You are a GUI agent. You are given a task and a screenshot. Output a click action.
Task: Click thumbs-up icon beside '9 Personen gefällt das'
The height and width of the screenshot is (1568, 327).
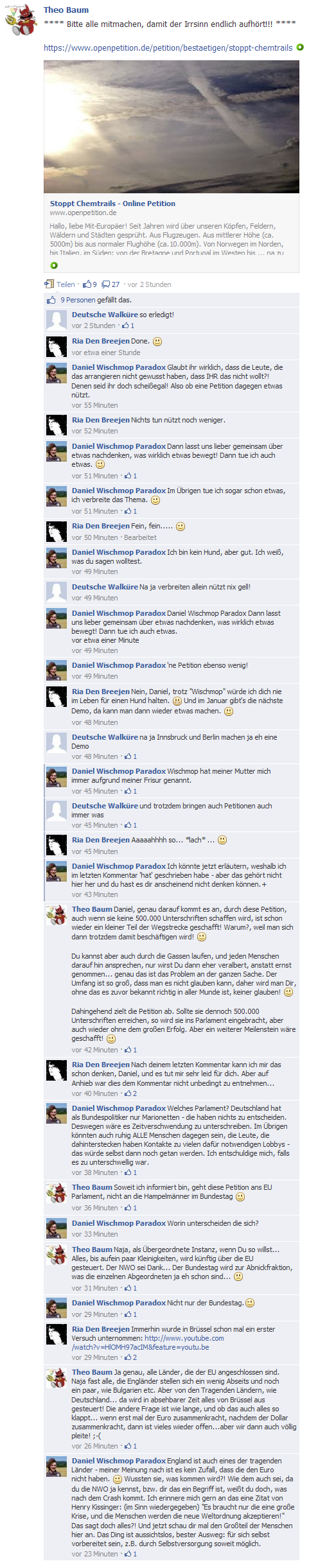pos(51,300)
